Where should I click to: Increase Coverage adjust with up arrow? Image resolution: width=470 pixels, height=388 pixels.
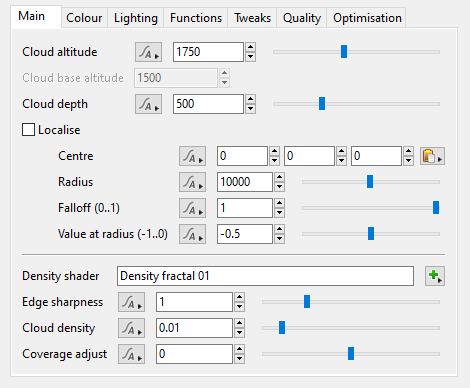click(240, 349)
